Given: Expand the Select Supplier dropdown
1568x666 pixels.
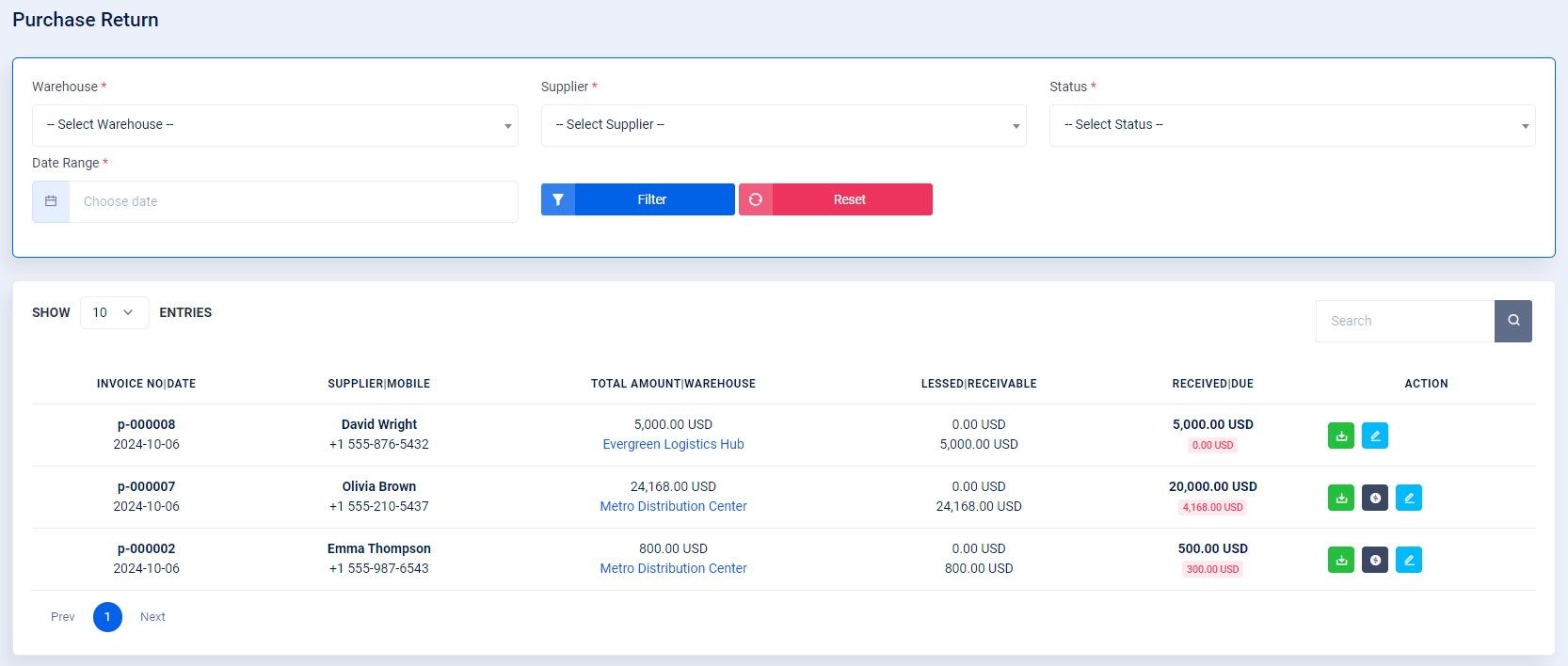Looking at the screenshot, I should [x=783, y=125].
